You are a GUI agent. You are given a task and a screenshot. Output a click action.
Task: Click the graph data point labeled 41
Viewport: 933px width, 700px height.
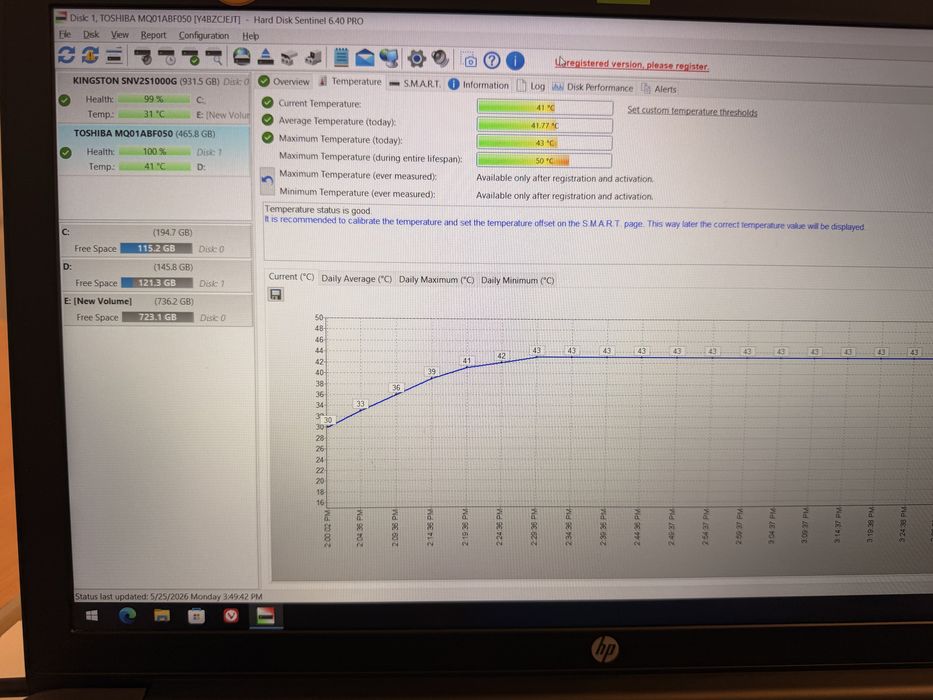point(466,360)
